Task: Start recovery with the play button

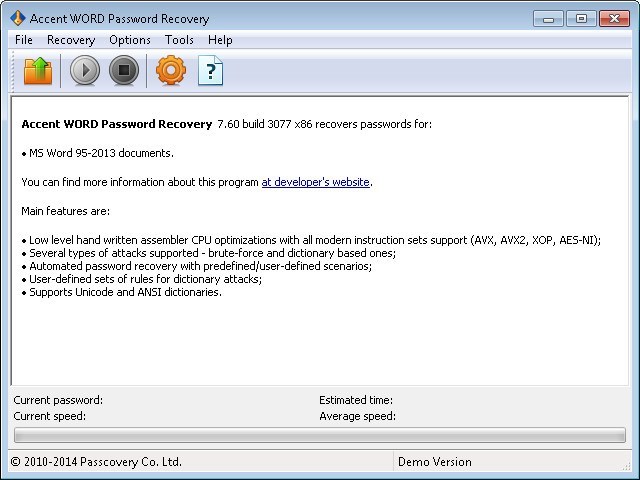Action: click(85, 71)
